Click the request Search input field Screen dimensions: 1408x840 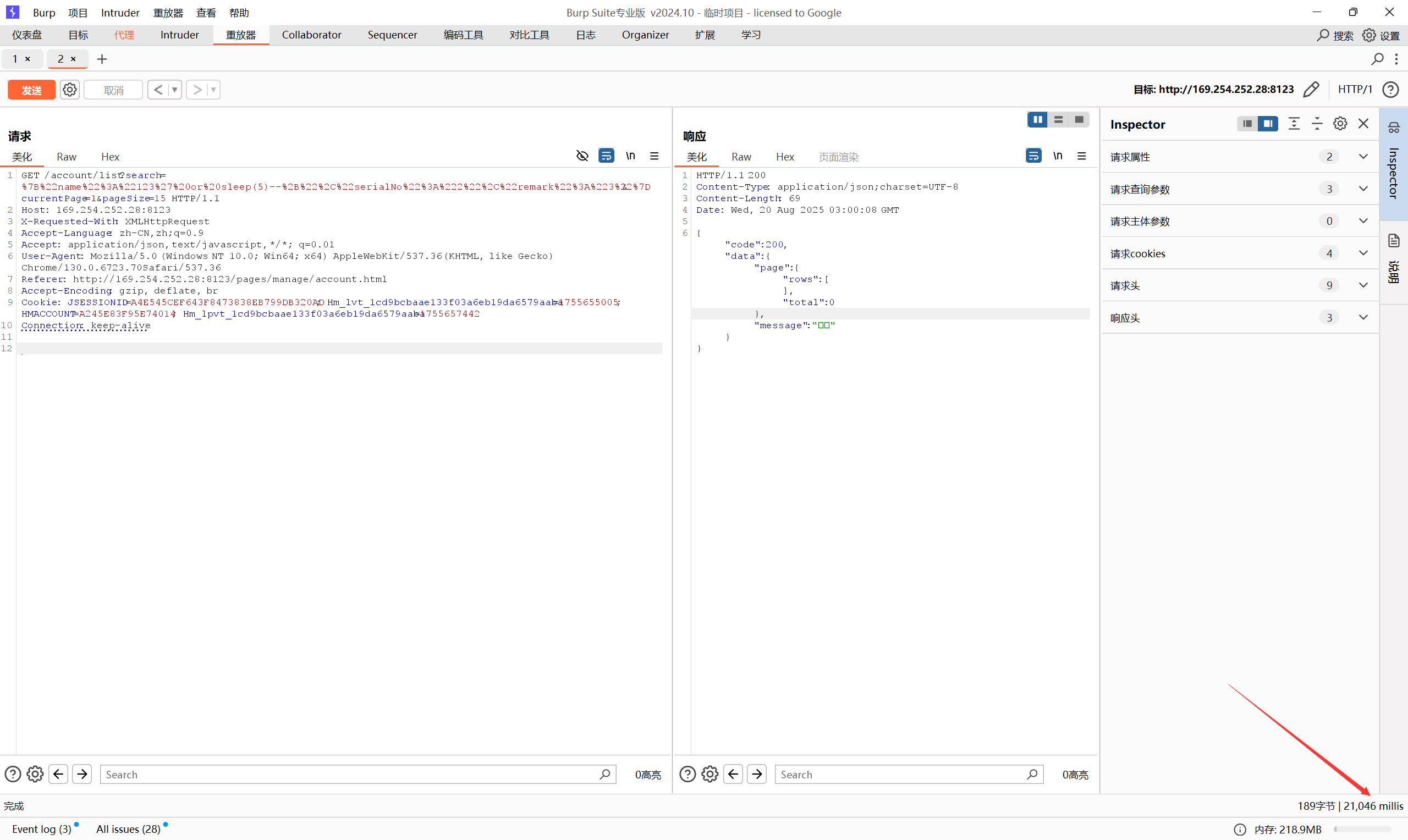tap(351, 774)
